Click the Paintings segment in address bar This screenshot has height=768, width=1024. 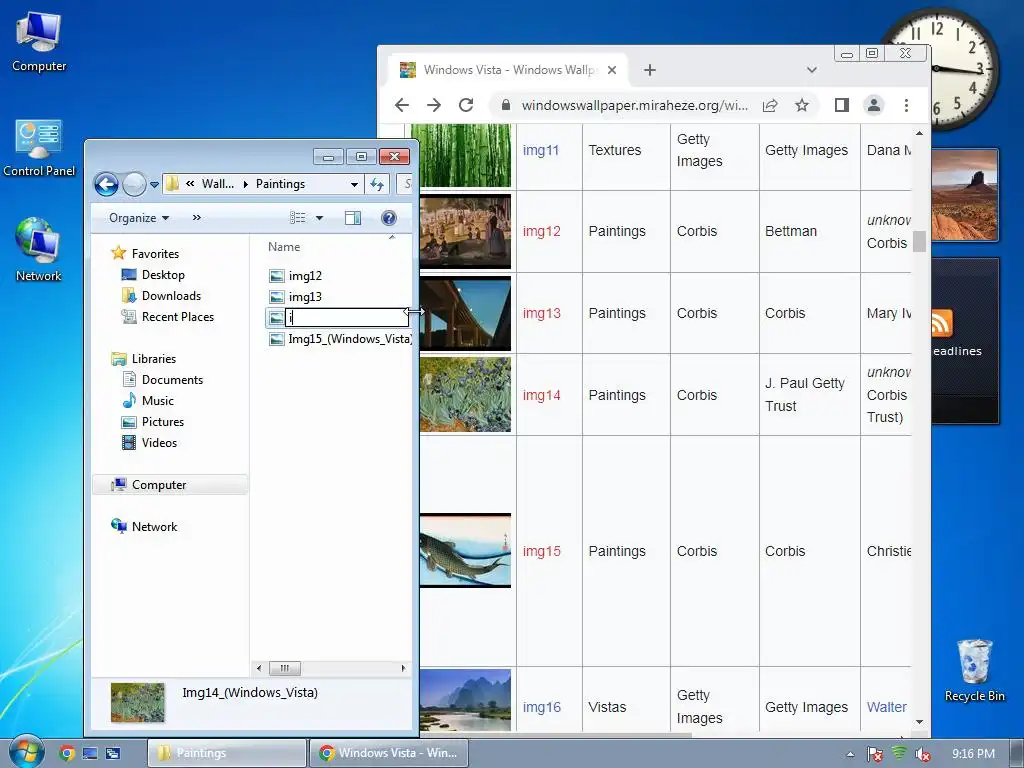[x=280, y=184]
